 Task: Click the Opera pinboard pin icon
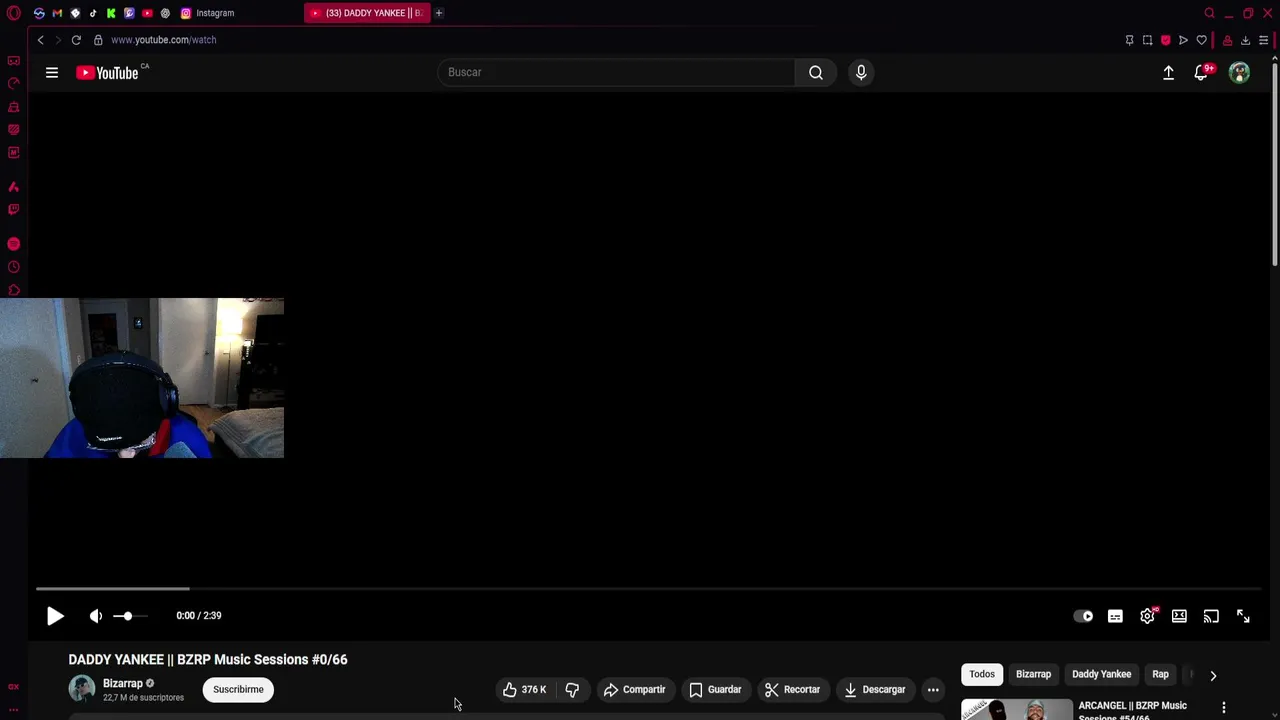point(1130,40)
